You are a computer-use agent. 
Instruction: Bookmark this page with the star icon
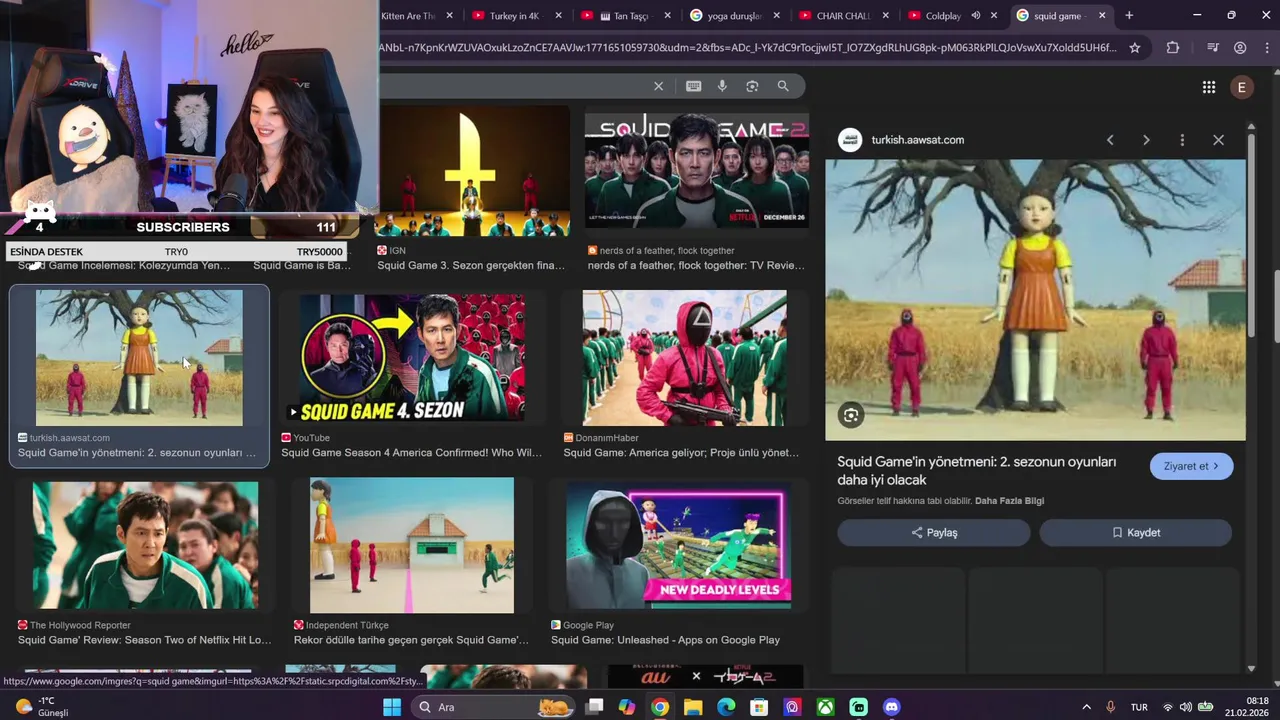pyautogui.click(x=1134, y=47)
